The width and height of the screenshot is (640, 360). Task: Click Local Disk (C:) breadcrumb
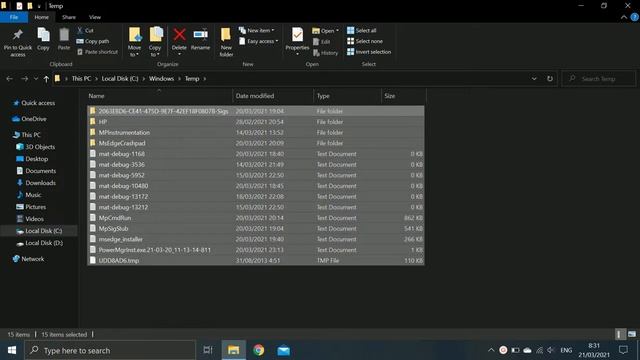[x=120, y=79]
